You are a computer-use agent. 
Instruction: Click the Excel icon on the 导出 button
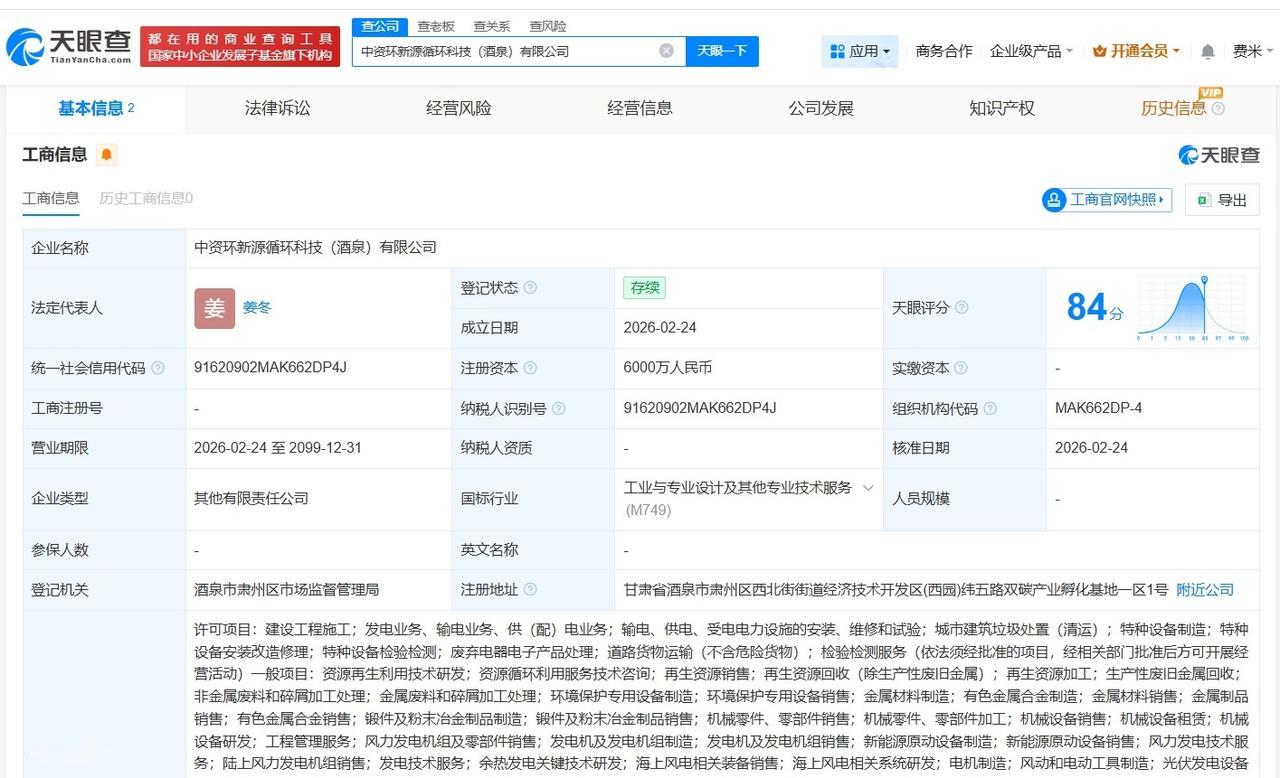coord(1205,200)
